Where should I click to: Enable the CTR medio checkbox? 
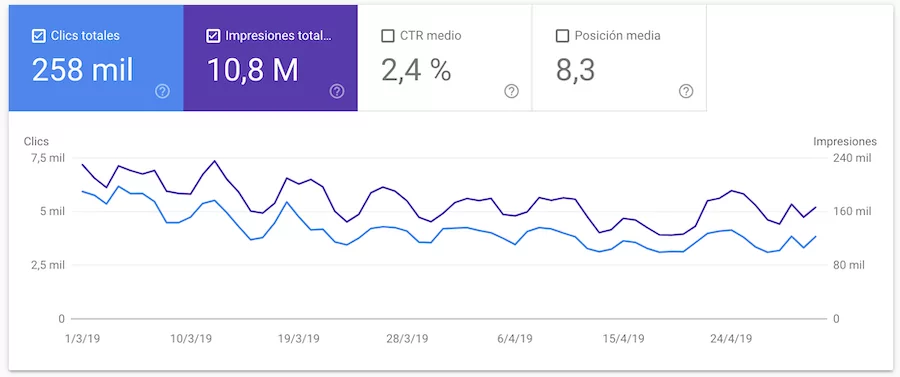pyautogui.click(x=387, y=36)
